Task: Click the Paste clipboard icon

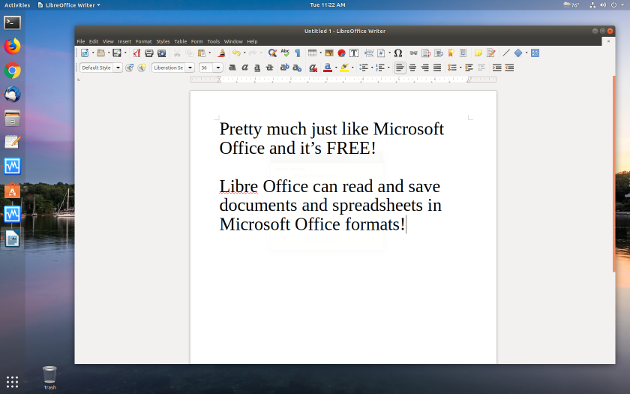Action: (x=201, y=53)
